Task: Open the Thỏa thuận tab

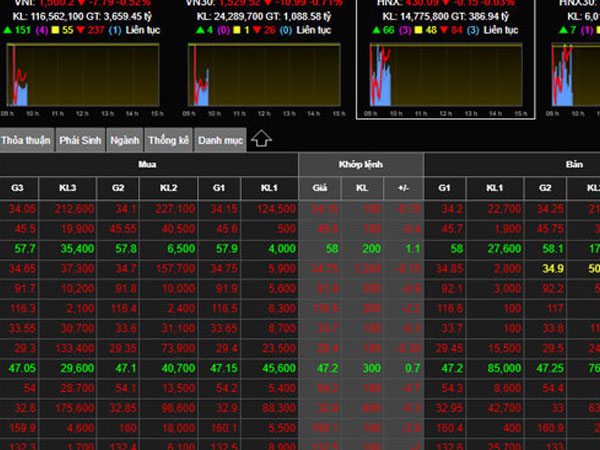Action: 26,140
